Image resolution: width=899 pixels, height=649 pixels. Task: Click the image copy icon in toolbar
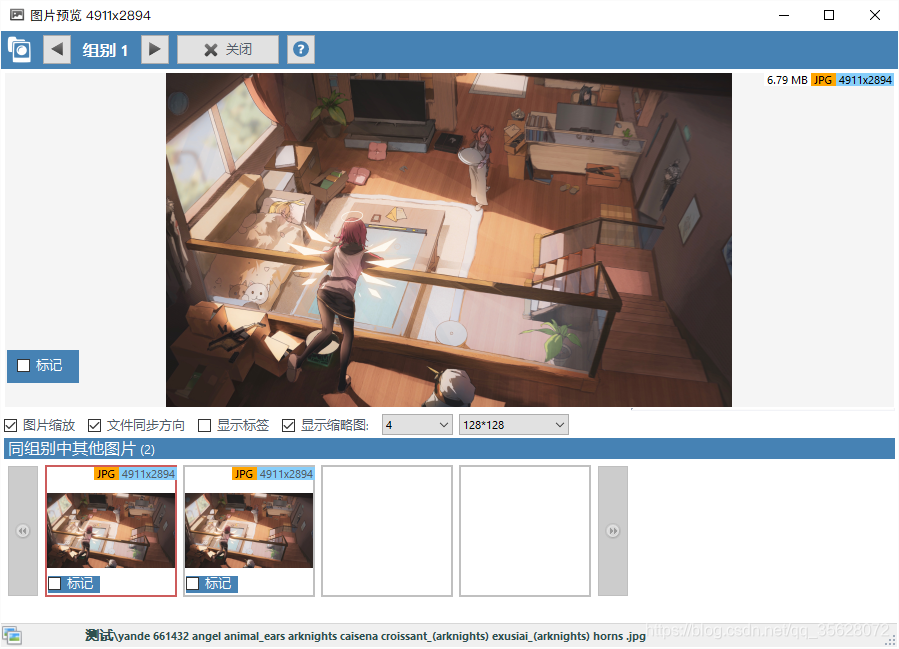19,50
